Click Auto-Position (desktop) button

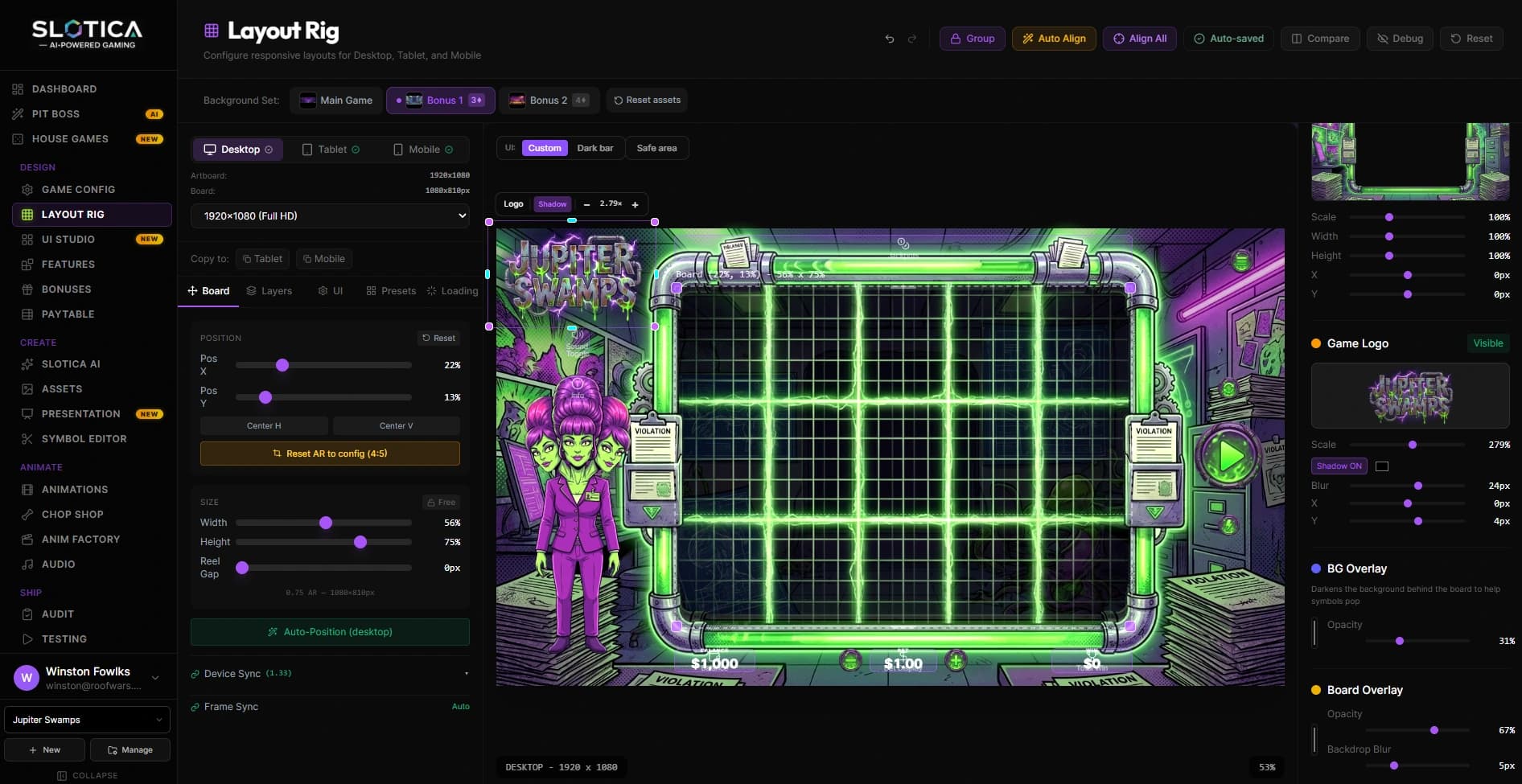[x=330, y=632]
